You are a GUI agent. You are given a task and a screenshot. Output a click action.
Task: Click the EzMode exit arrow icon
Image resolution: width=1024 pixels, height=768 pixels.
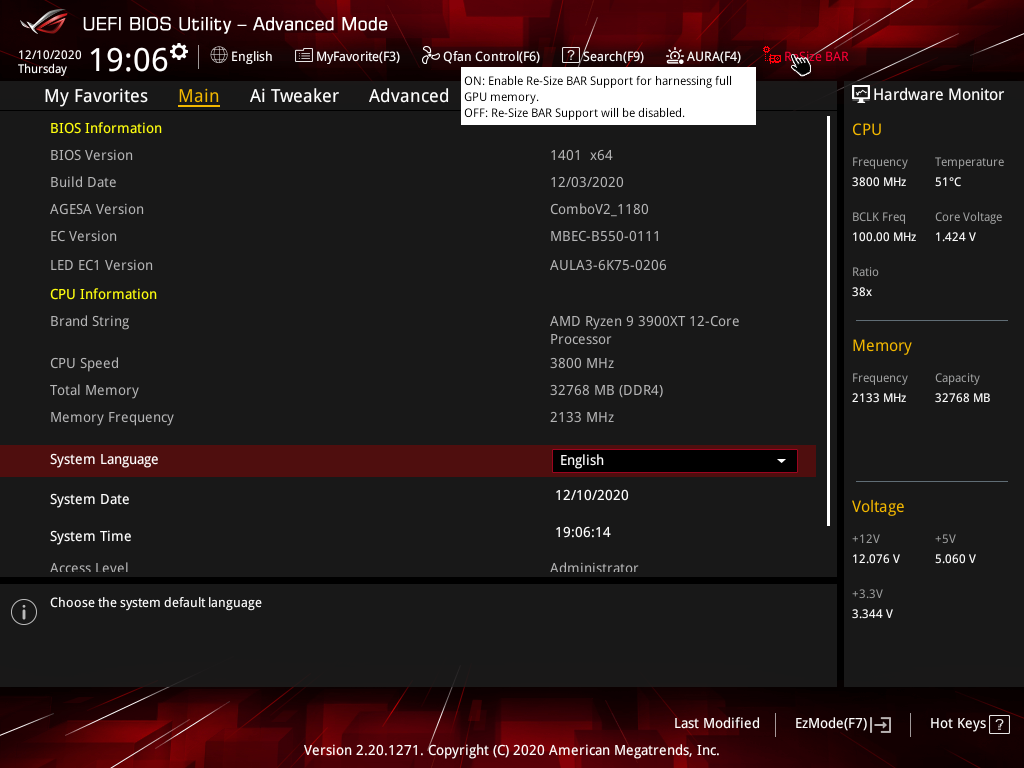point(881,724)
